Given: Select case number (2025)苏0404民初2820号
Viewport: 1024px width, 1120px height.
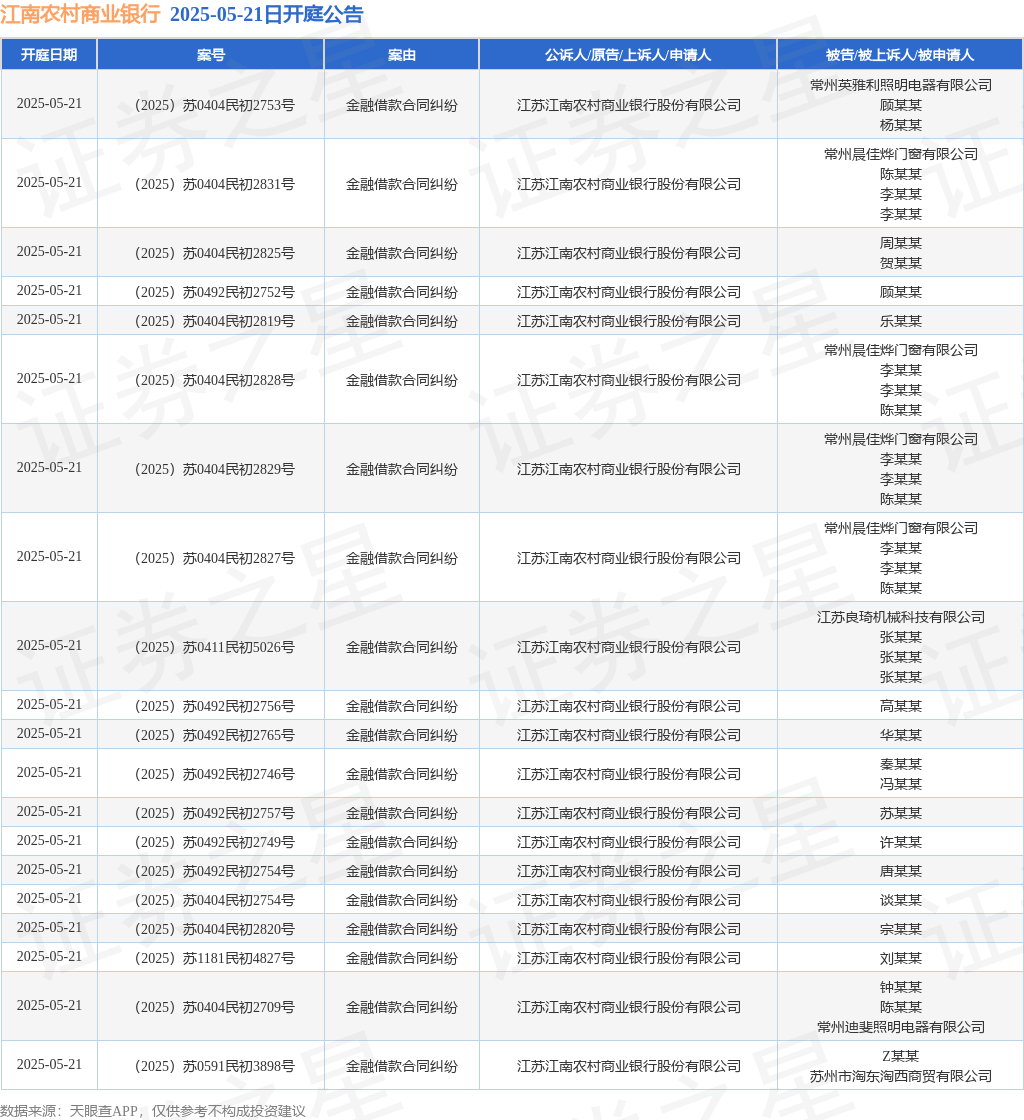Looking at the screenshot, I should [214, 929].
